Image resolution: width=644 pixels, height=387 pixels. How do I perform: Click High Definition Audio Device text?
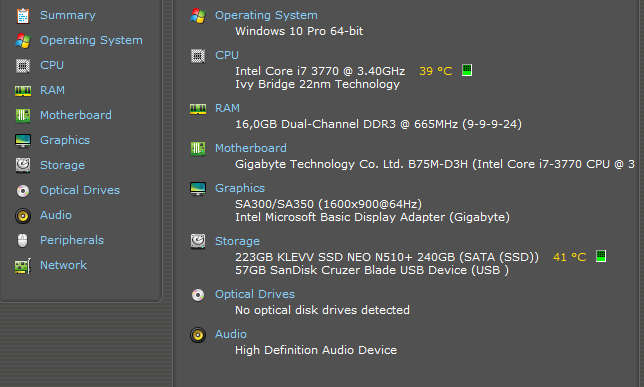click(316, 350)
